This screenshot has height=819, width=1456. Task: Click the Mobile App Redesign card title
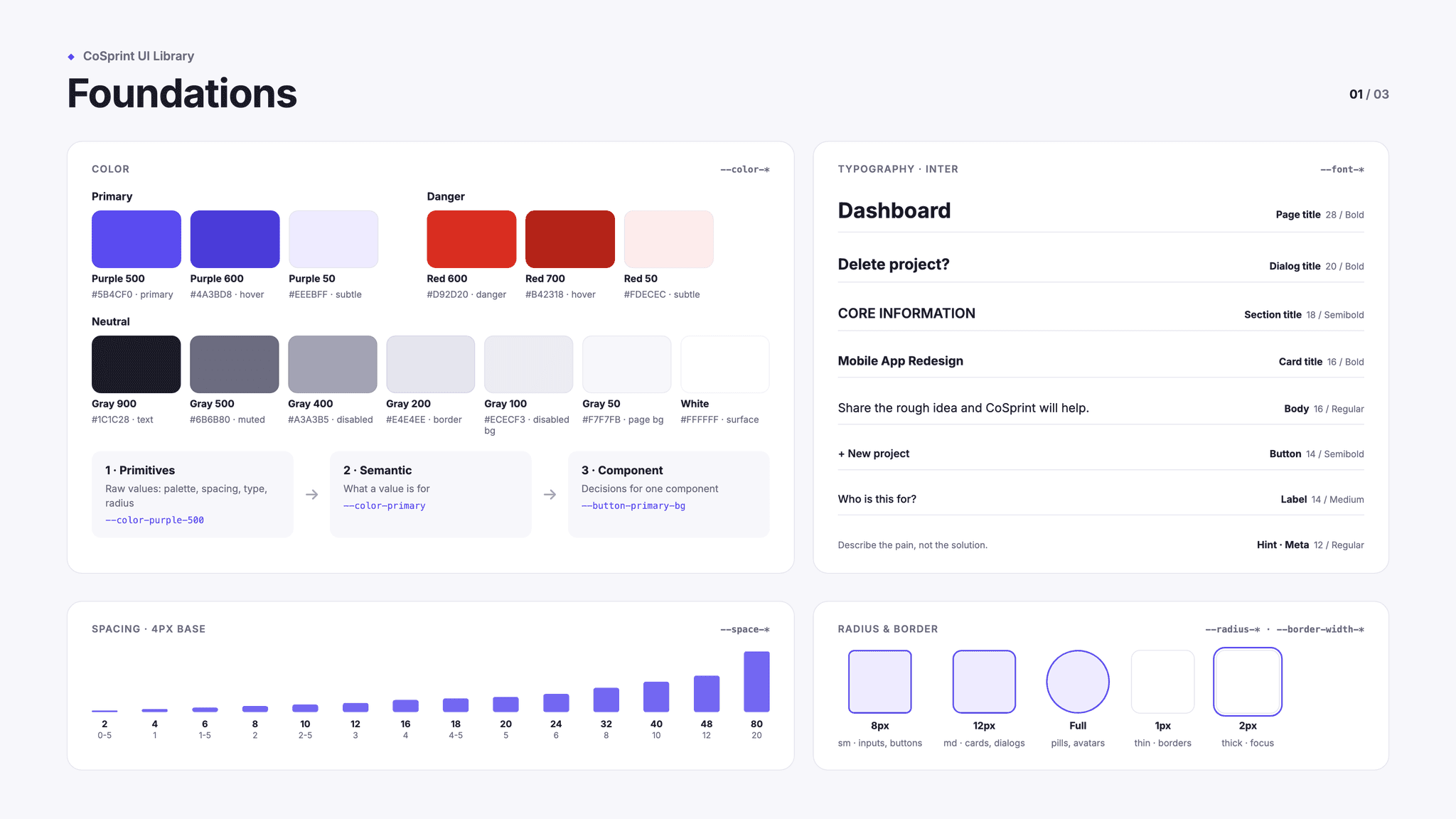(901, 361)
